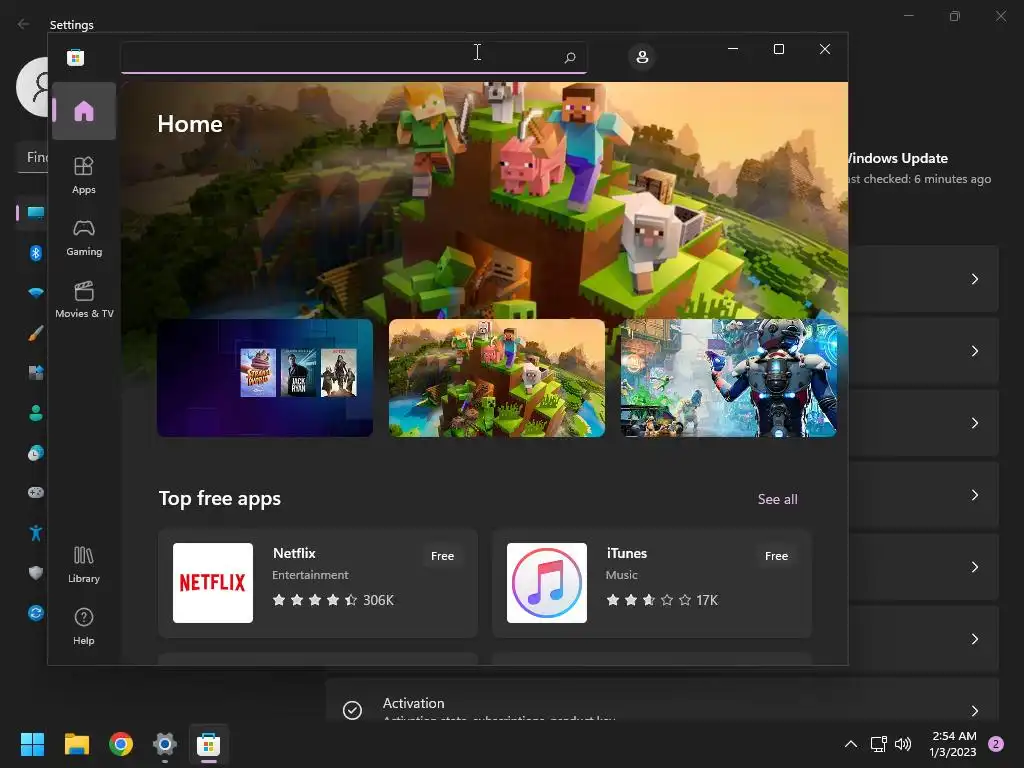This screenshot has width=1024, height=768.
Task: Click the Free button for Netflix
Action: pyautogui.click(x=442, y=556)
